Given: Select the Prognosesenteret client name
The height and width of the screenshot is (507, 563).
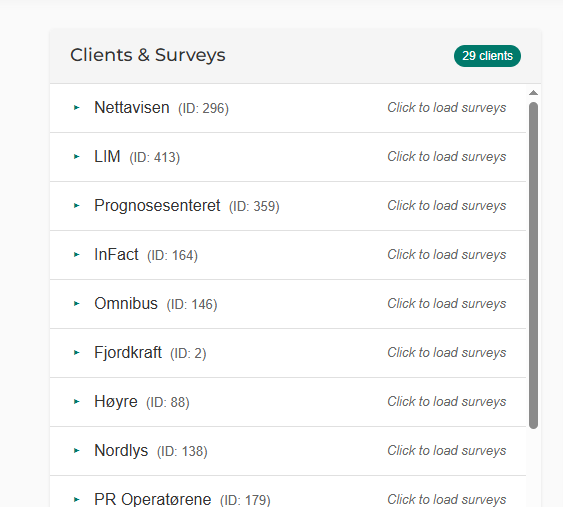Looking at the screenshot, I should pos(157,206).
